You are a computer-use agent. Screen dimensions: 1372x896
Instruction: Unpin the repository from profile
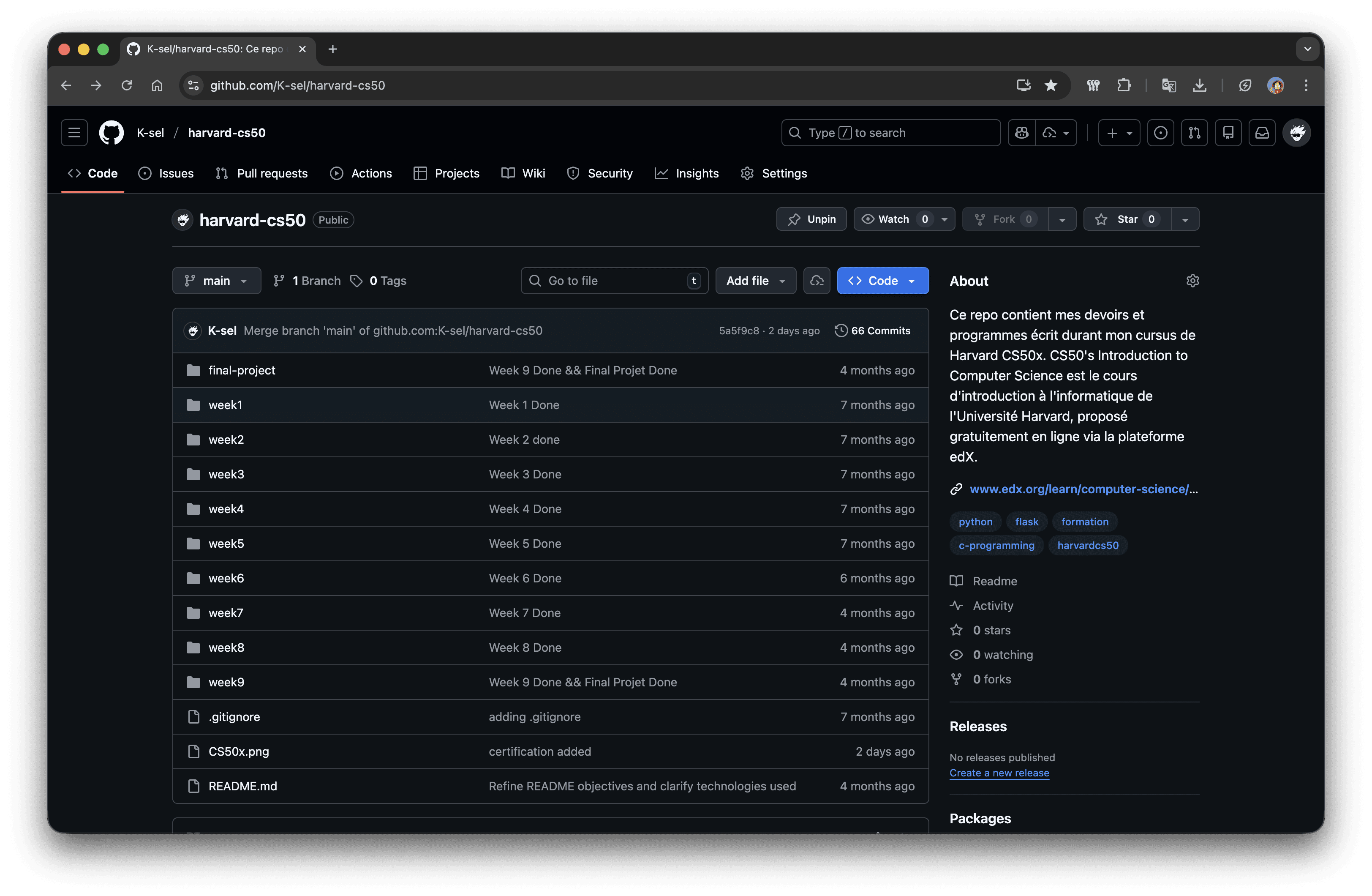[x=811, y=219]
